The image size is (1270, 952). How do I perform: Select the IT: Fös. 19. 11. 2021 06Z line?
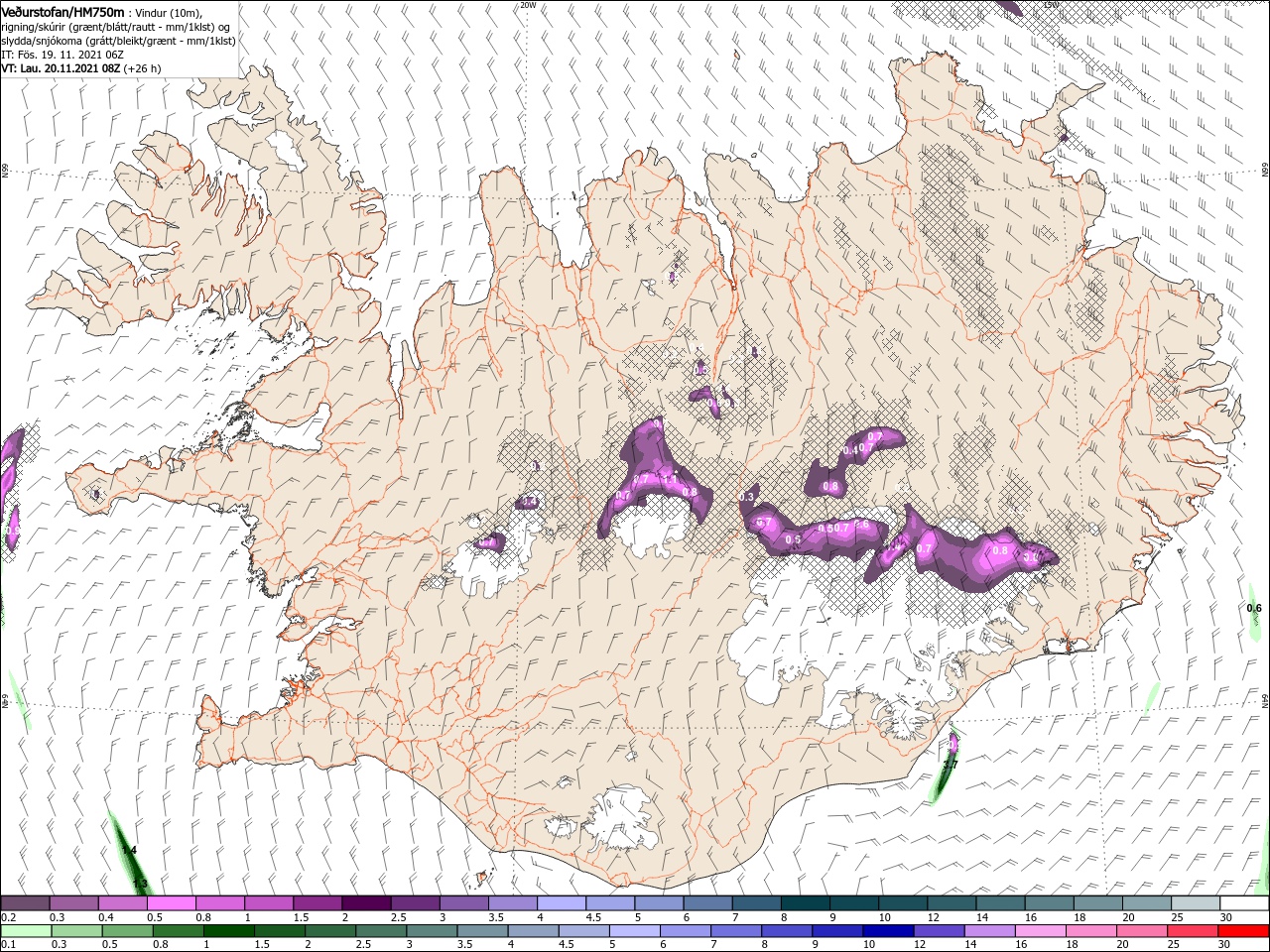point(61,55)
